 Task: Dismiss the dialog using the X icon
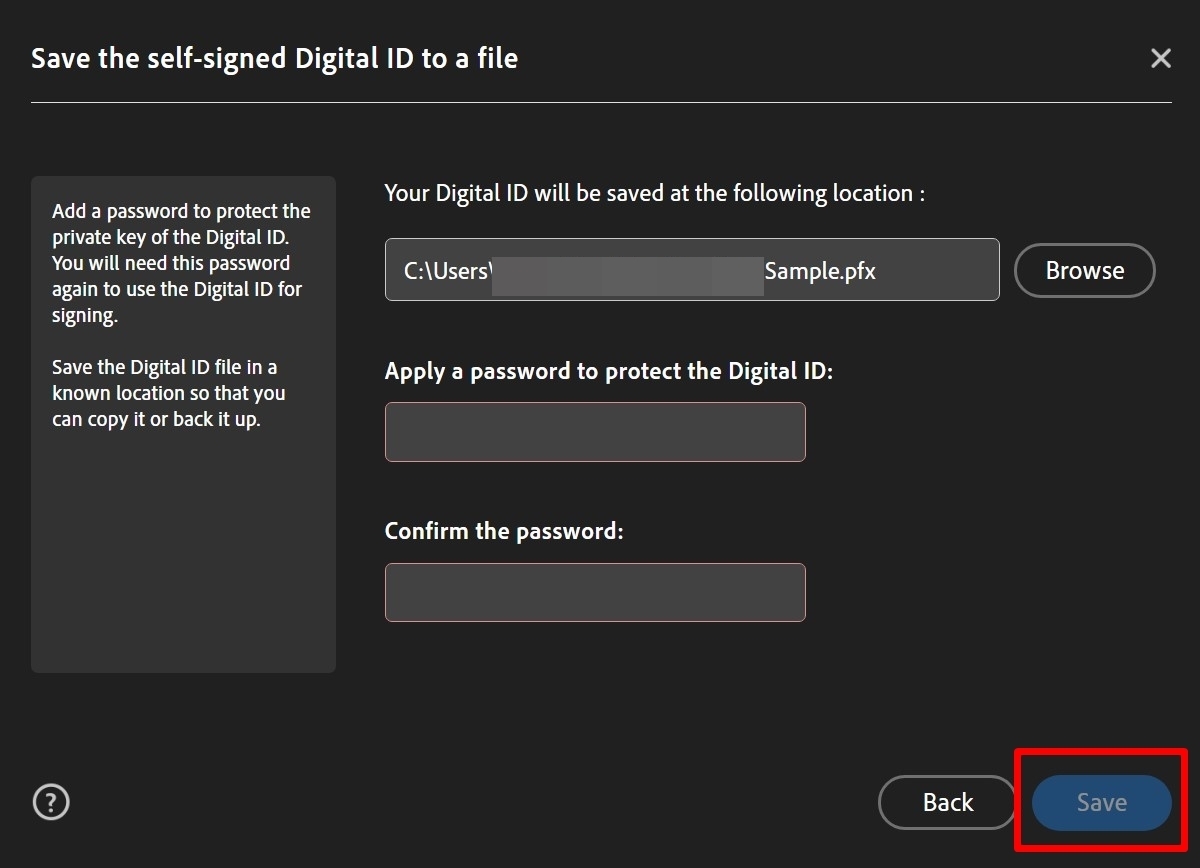click(1160, 57)
